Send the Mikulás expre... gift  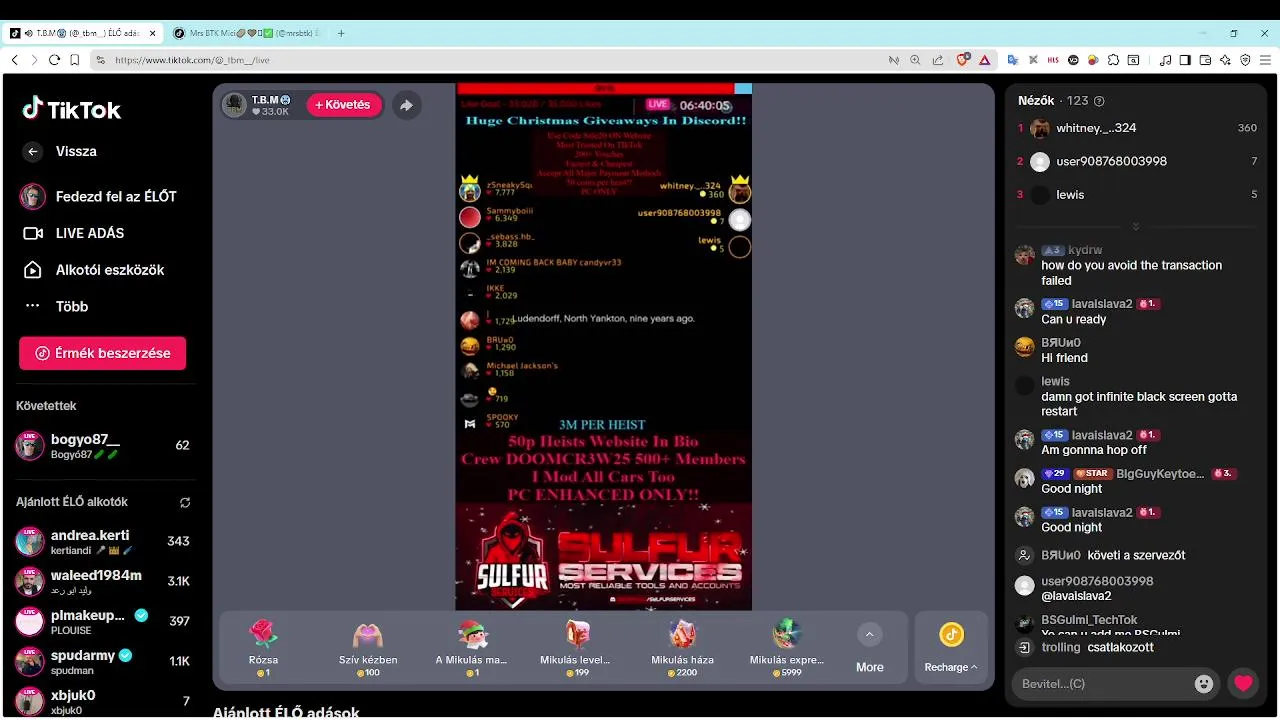click(787, 648)
